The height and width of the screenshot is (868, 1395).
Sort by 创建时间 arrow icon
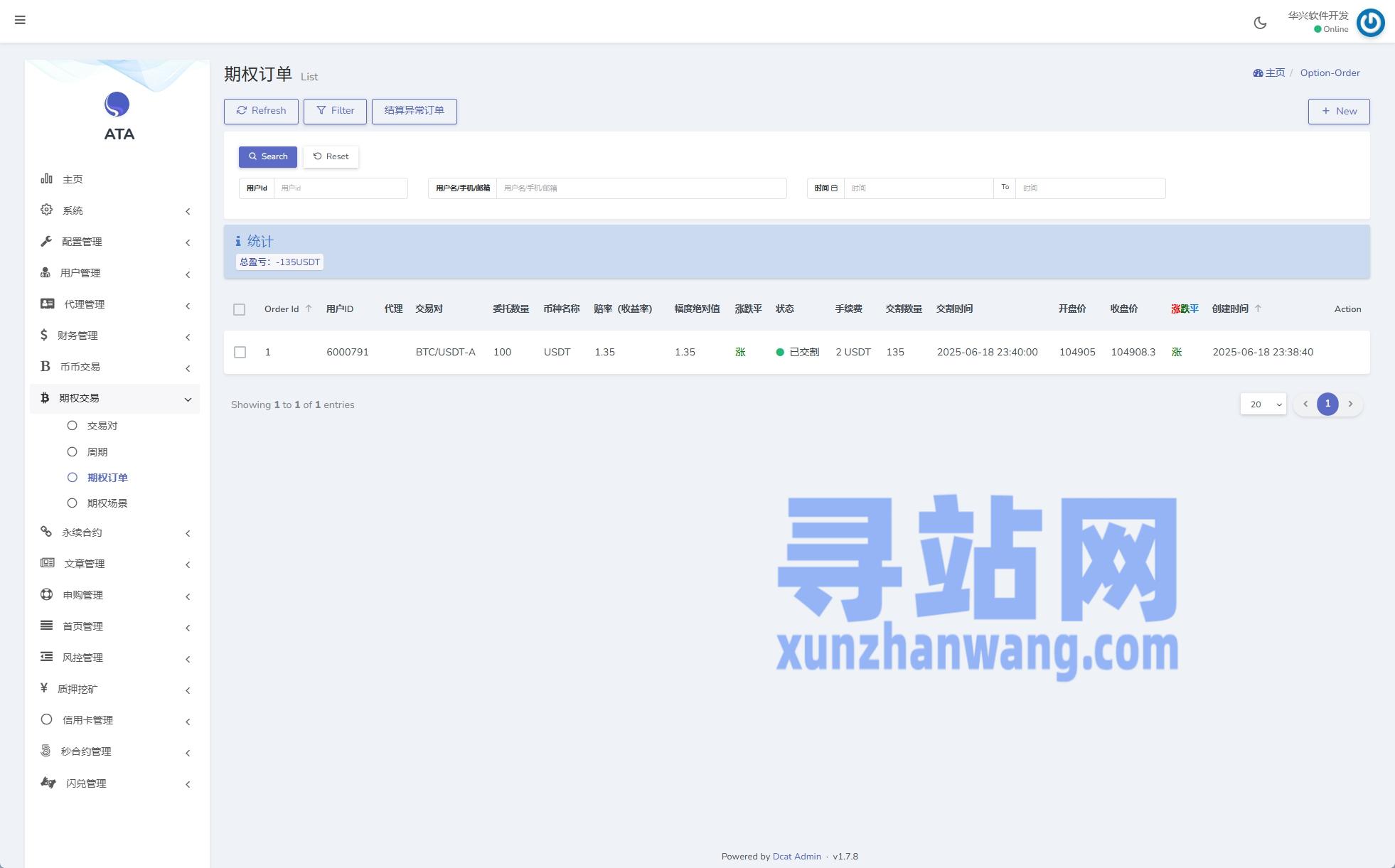pos(1258,309)
